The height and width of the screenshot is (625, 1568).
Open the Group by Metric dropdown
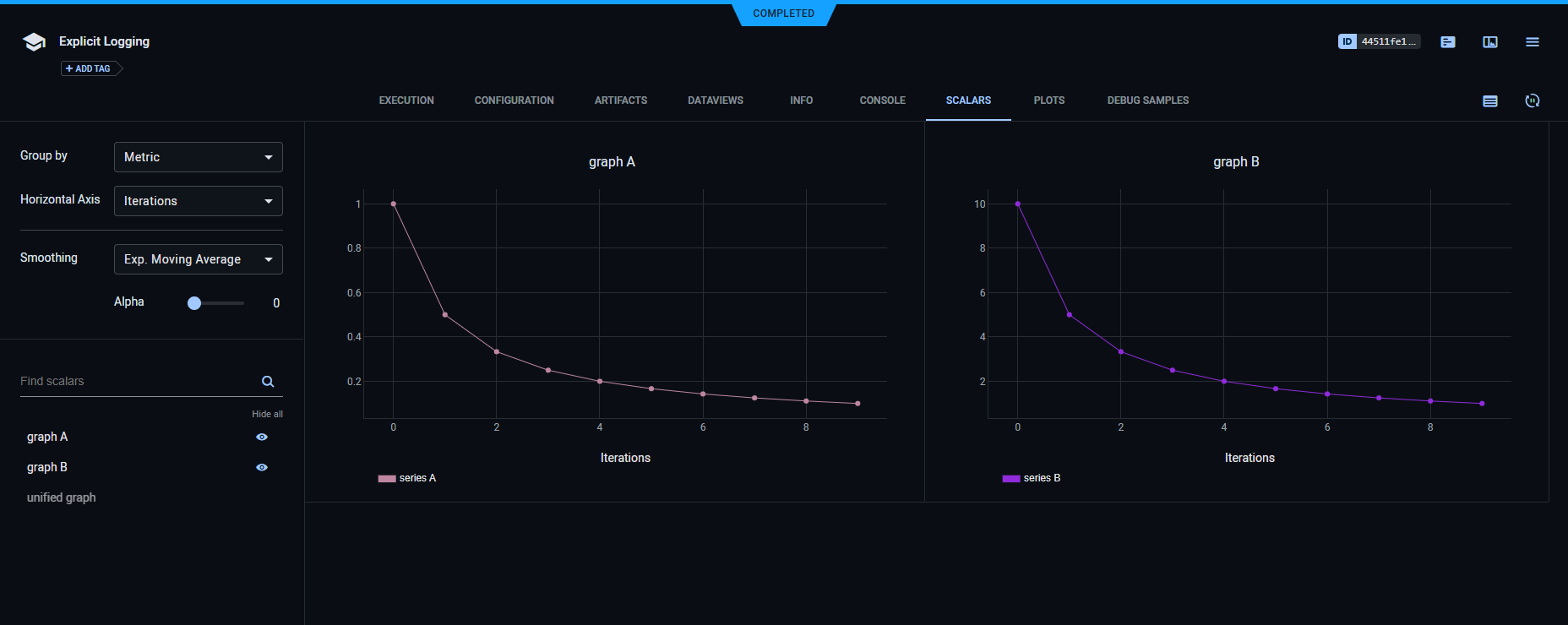pos(198,157)
